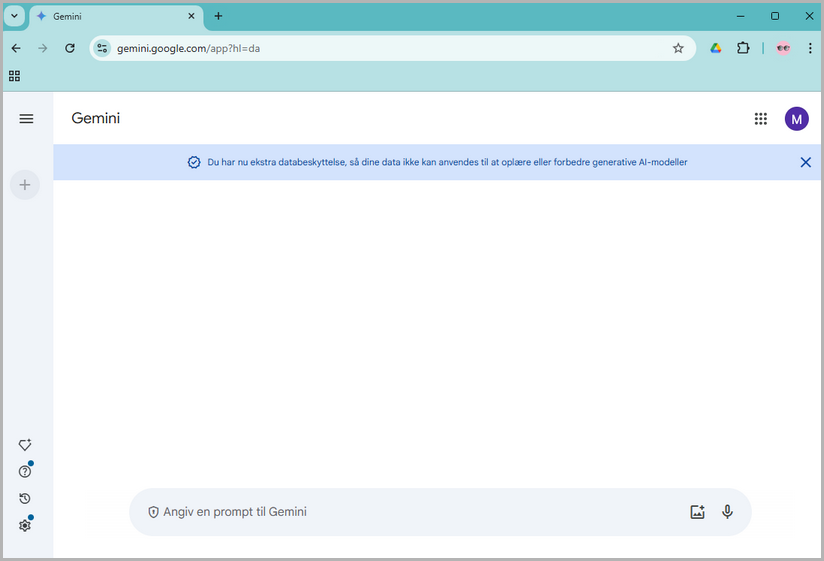This screenshot has height=561, width=824.
Task: Open the Extensions puzzle icon
Action: [x=743, y=48]
